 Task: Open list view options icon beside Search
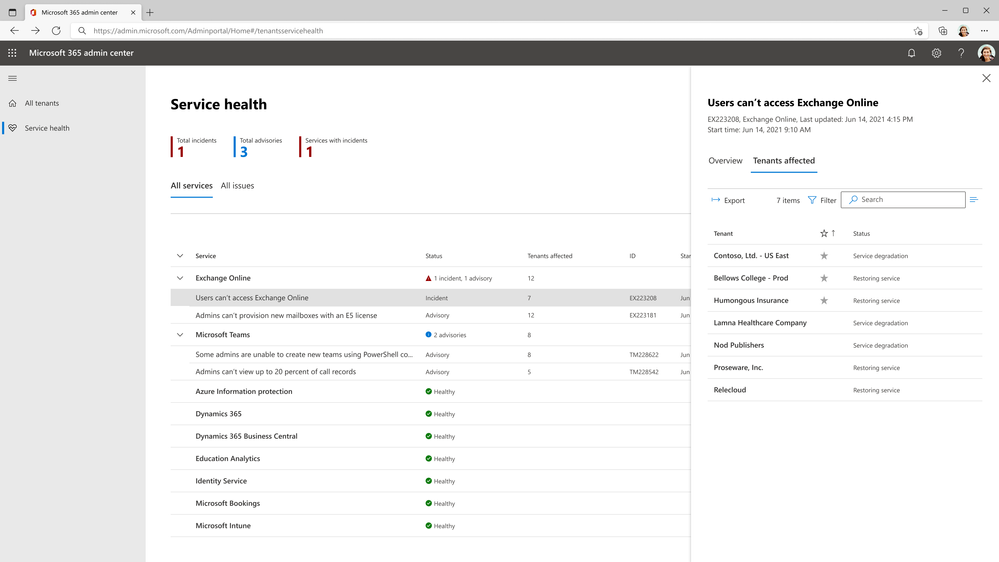[x=974, y=200]
